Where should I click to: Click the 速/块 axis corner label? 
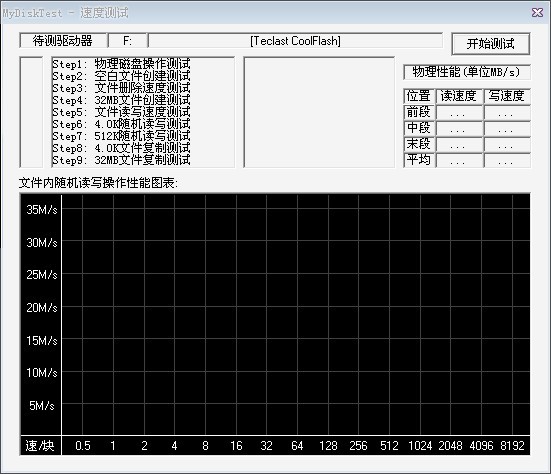pos(40,446)
